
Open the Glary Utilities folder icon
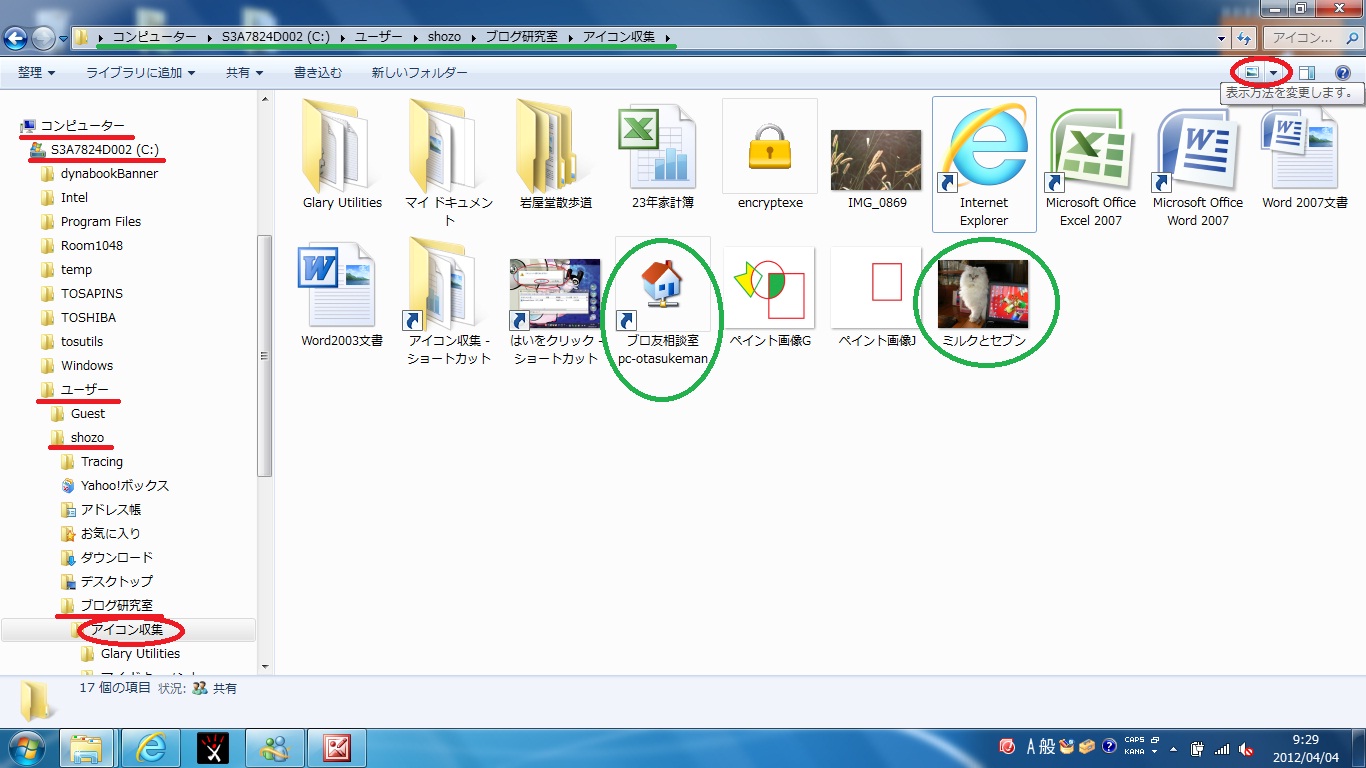(x=342, y=145)
